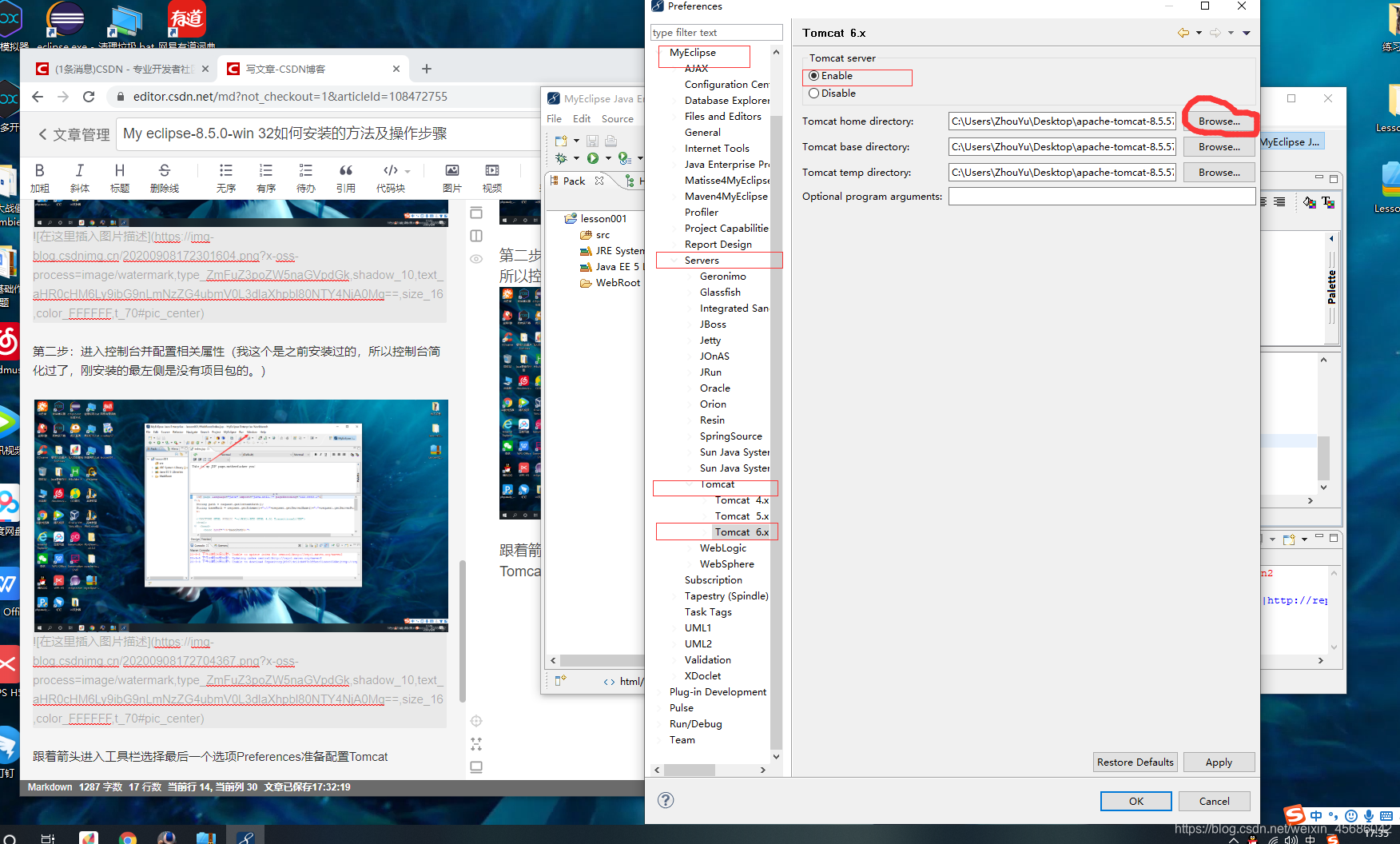Screen dimensions: 1400x844
Task: Open Run dropdown arrow in MyEclipse
Action: tap(608, 158)
